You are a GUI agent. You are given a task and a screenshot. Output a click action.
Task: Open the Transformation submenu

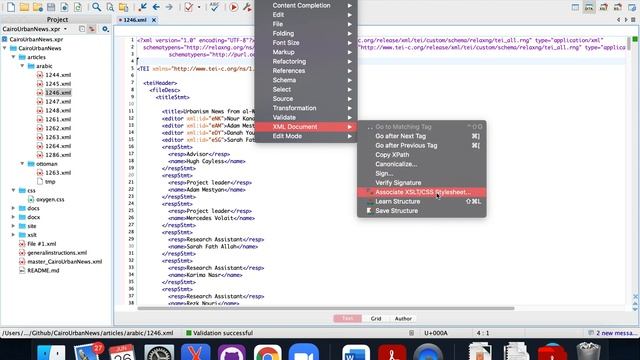click(306, 108)
